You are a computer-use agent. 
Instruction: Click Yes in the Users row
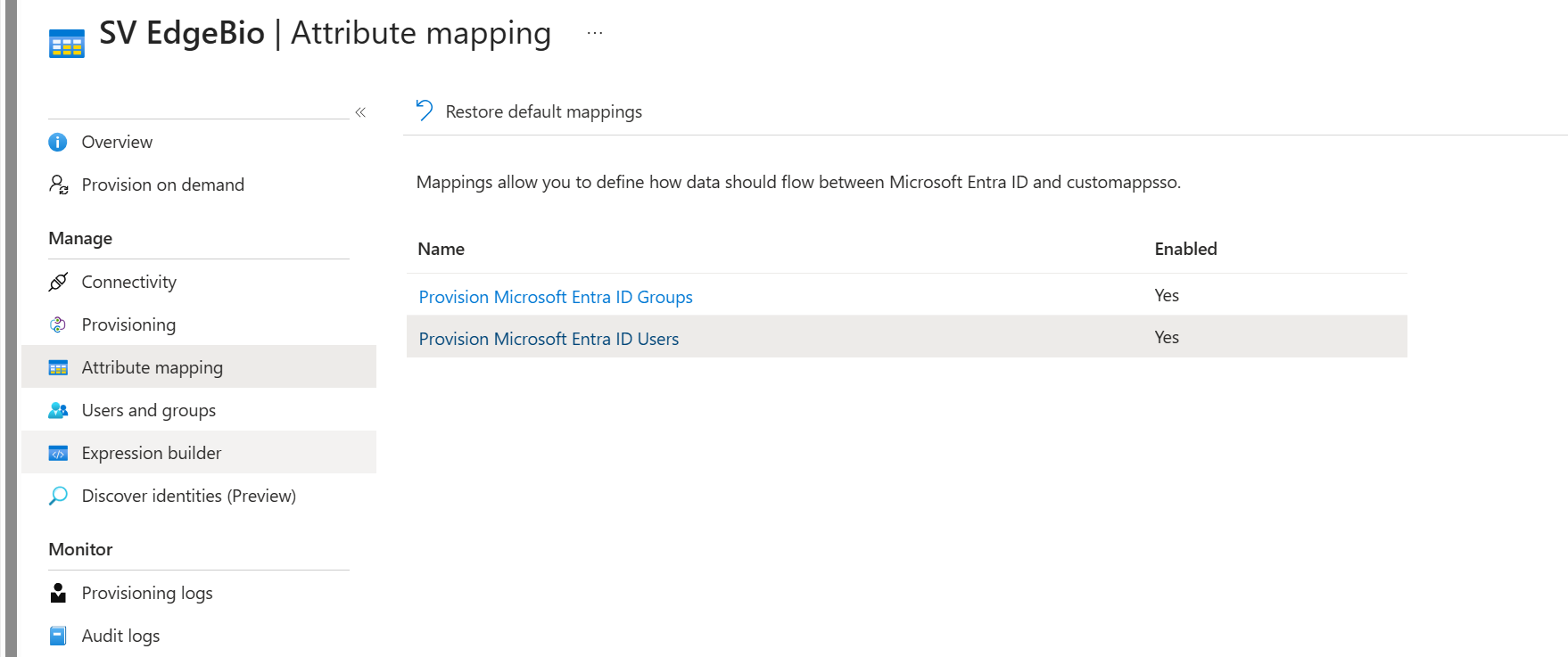pos(1167,337)
